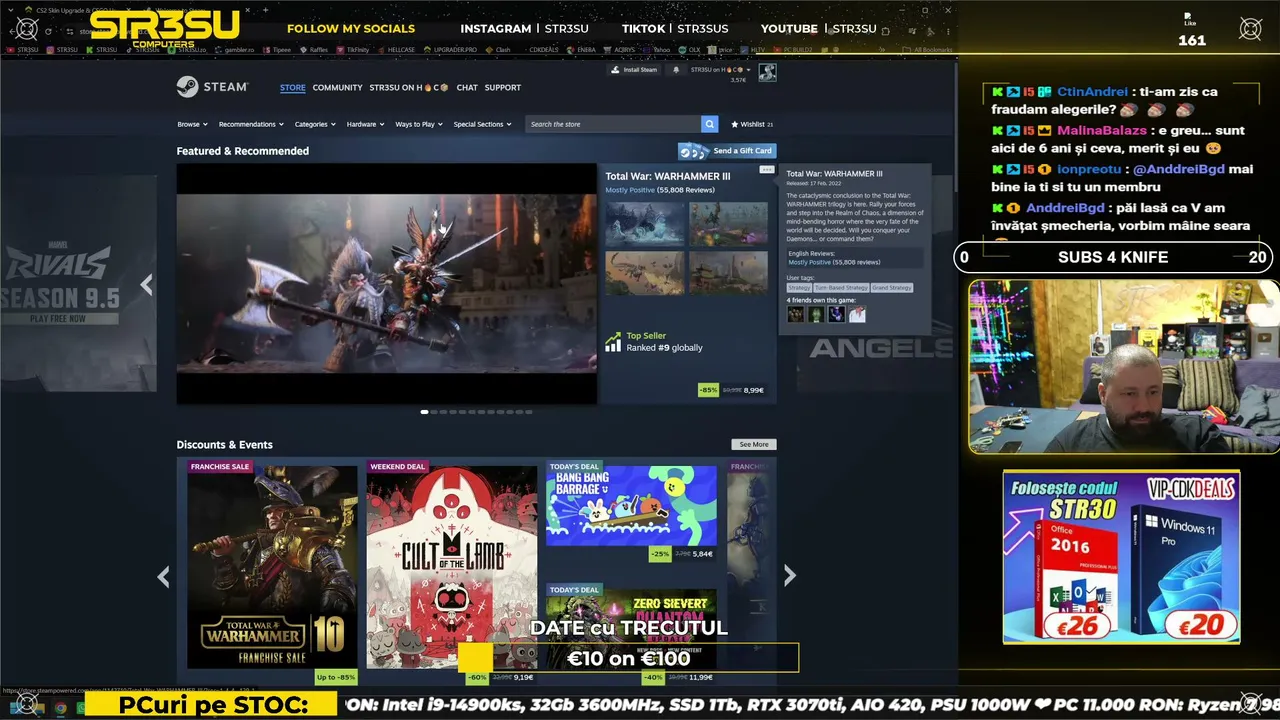Click the Chrome icon in the taskbar
This screenshot has height=720, width=1280.
pyautogui.click(x=60, y=708)
